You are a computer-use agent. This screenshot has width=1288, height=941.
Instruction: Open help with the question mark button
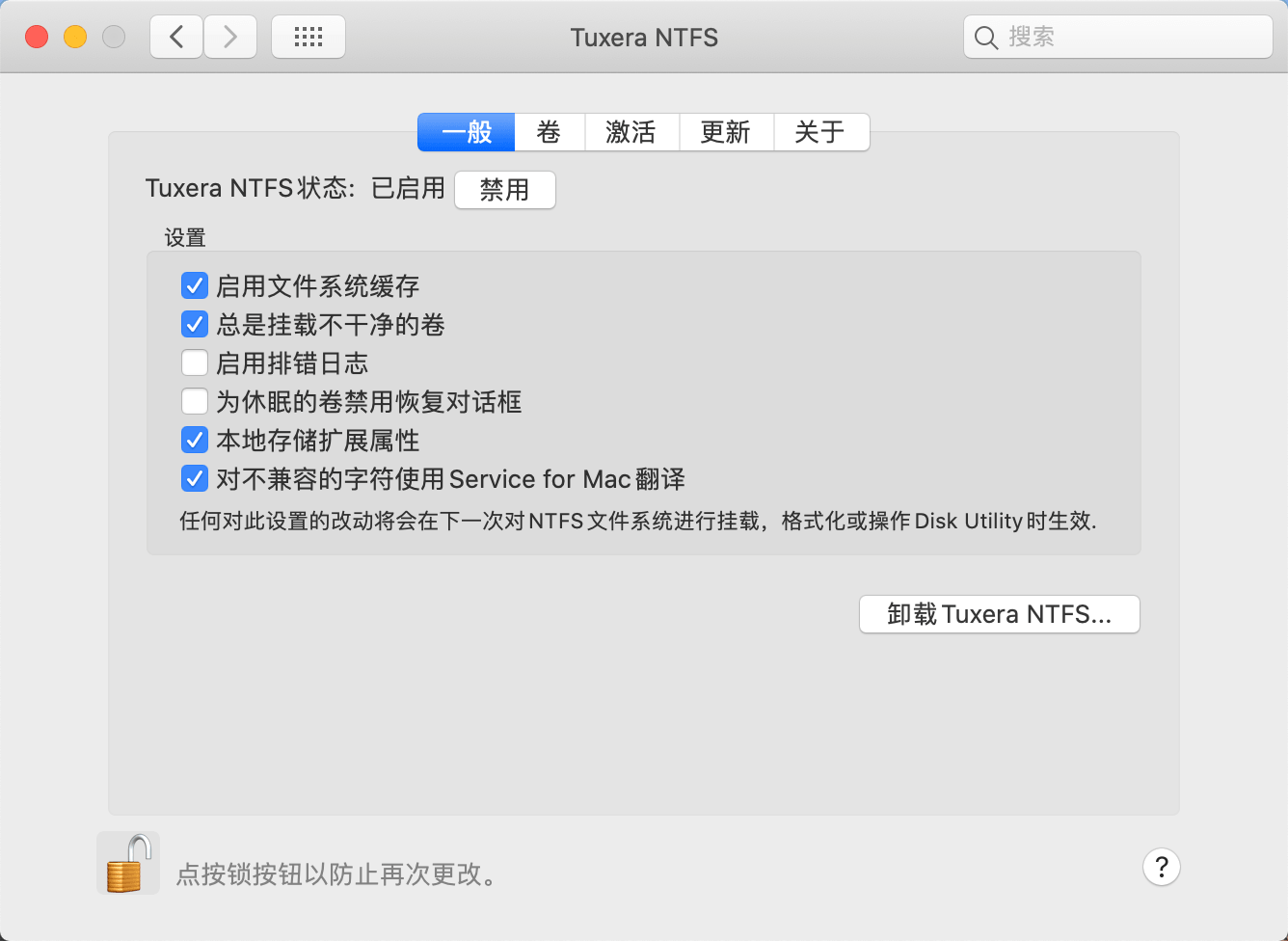(x=1161, y=867)
